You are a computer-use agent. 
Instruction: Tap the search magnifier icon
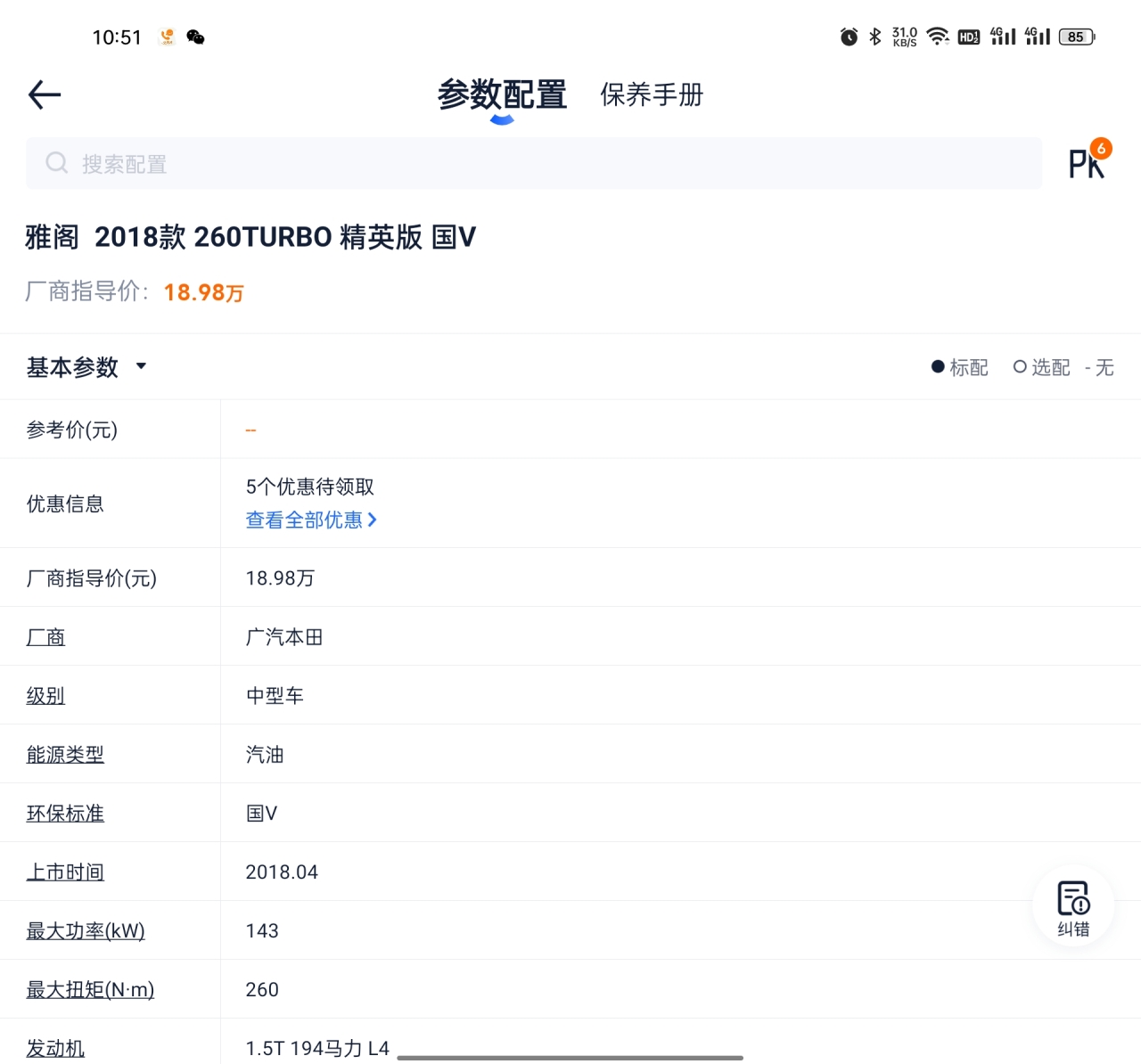[57, 163]
